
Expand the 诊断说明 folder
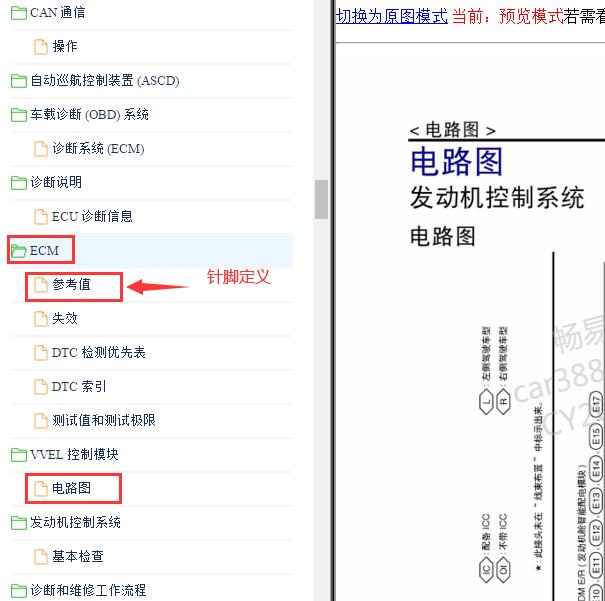(56, 182)
